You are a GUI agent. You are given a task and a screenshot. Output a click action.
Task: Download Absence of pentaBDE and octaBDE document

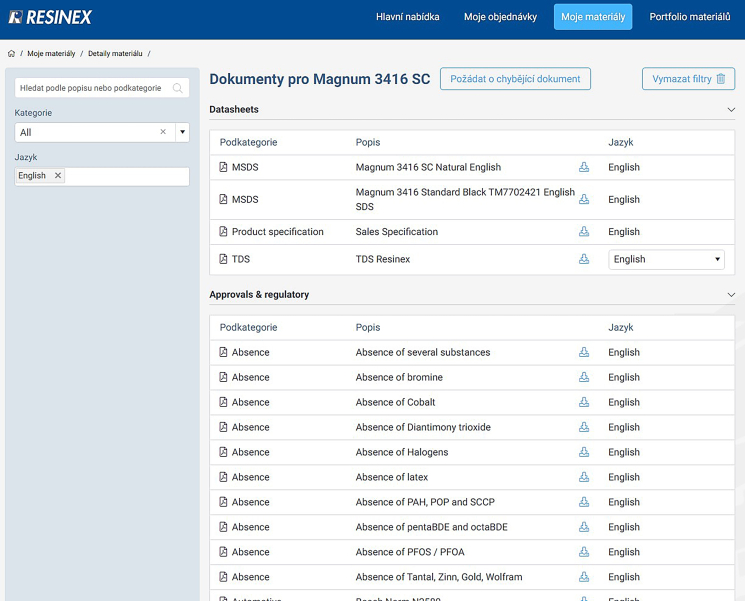pos(584,527)
